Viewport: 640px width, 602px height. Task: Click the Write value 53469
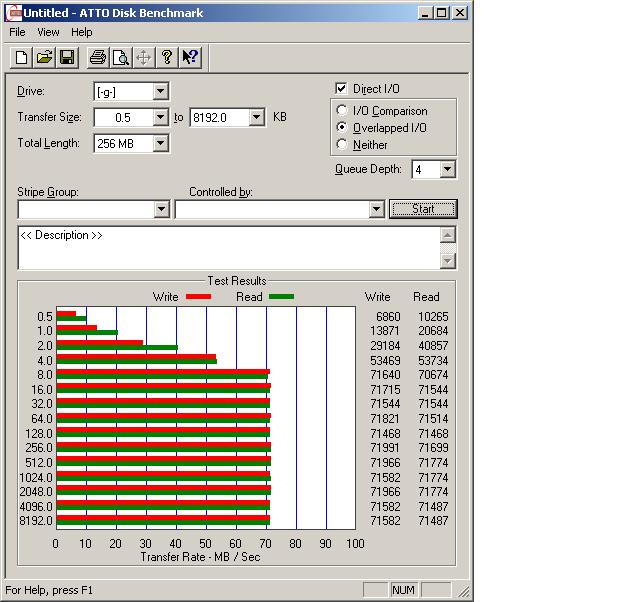385,361
